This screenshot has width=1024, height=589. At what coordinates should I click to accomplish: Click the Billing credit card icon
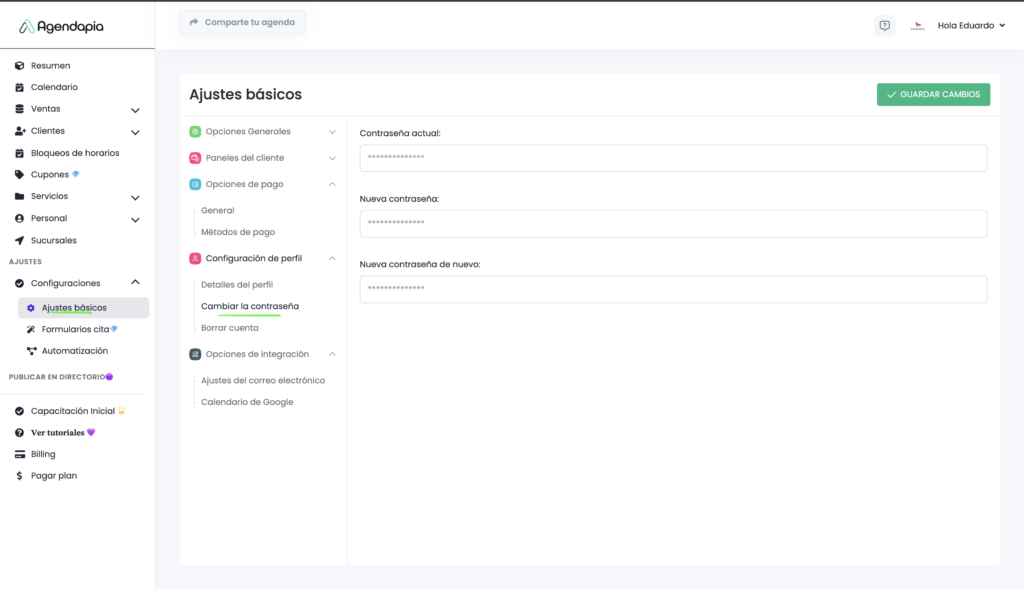(x=19, y=454)
